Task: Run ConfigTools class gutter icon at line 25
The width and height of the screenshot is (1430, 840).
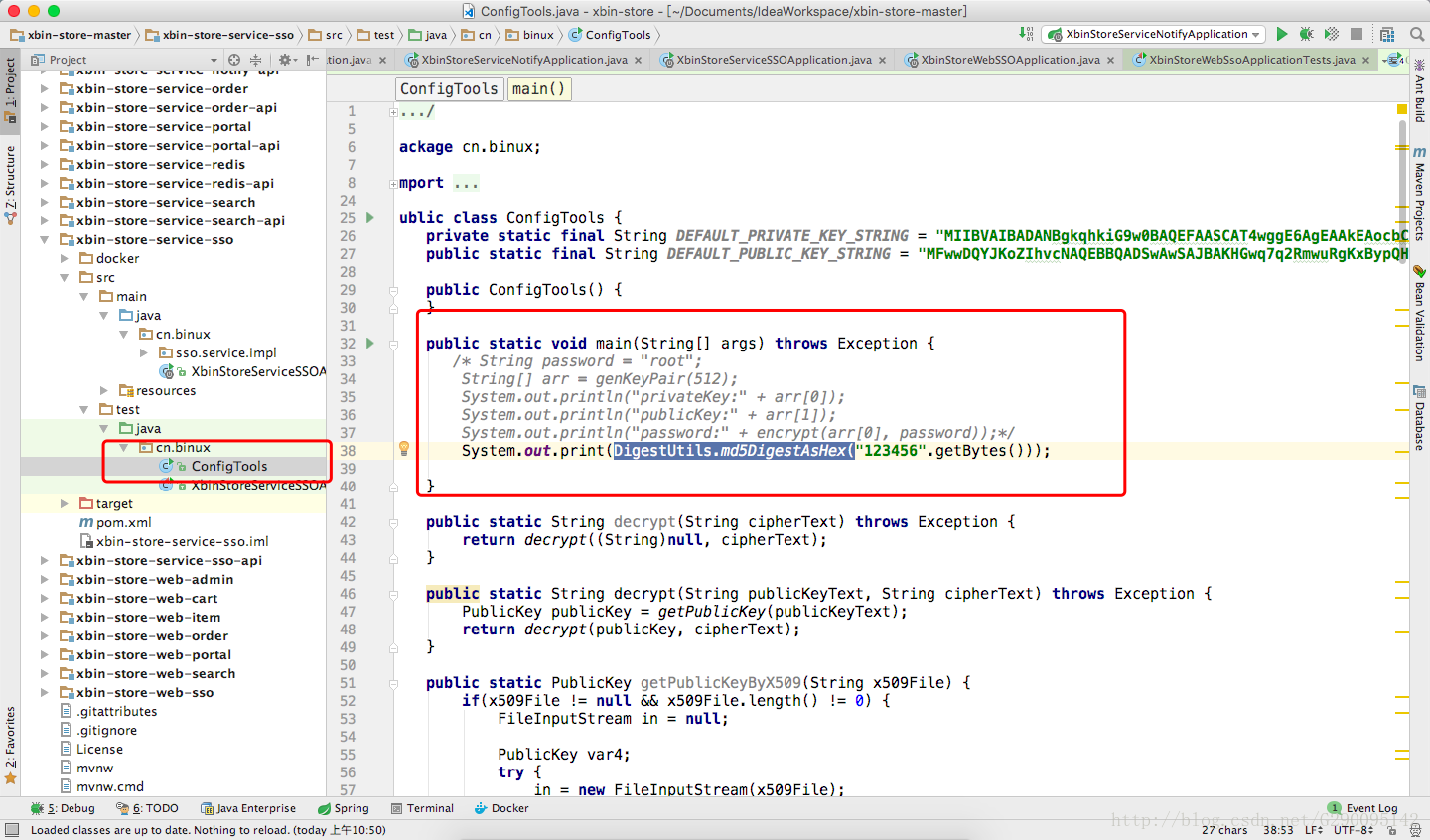Action: [x=370, y=218]
